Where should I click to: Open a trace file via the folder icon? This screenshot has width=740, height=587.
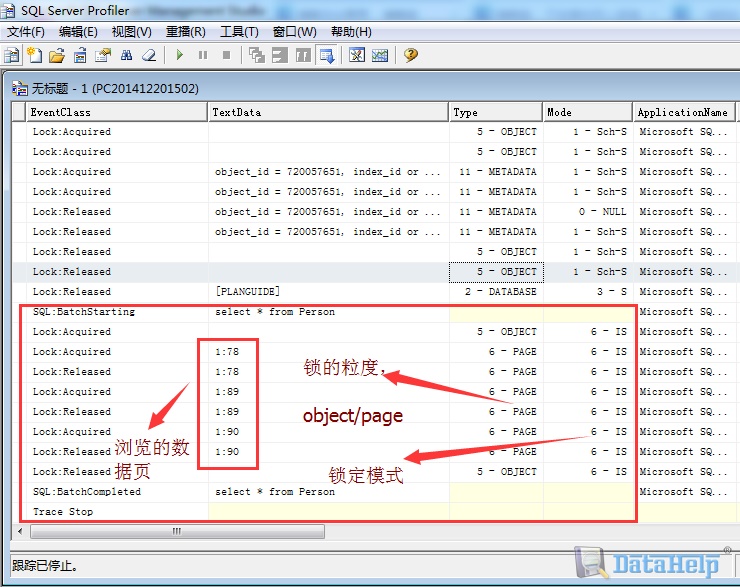pyautogui.click(x=57, y=55)
